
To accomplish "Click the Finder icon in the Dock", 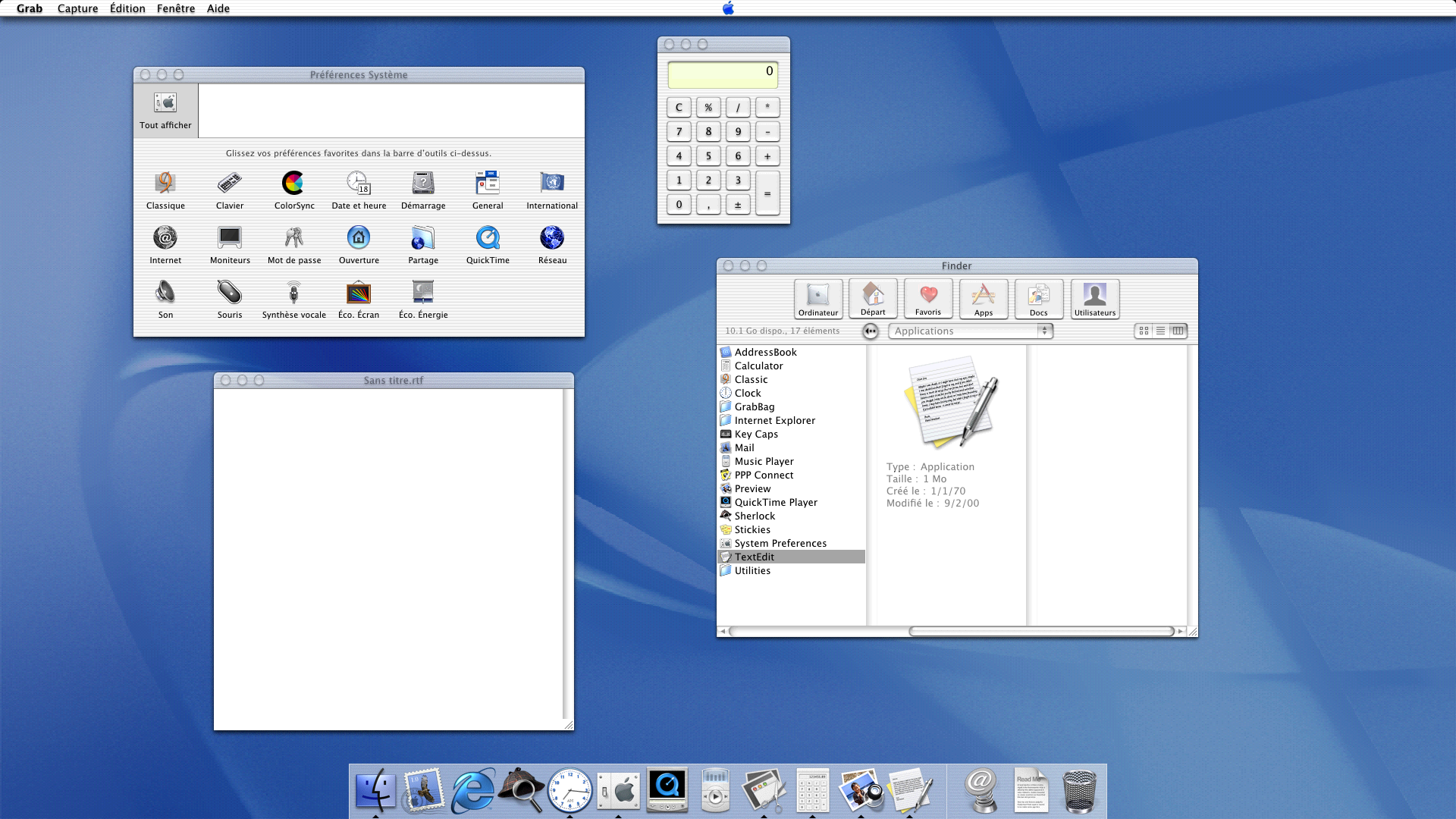I will (x=375, y=790).
